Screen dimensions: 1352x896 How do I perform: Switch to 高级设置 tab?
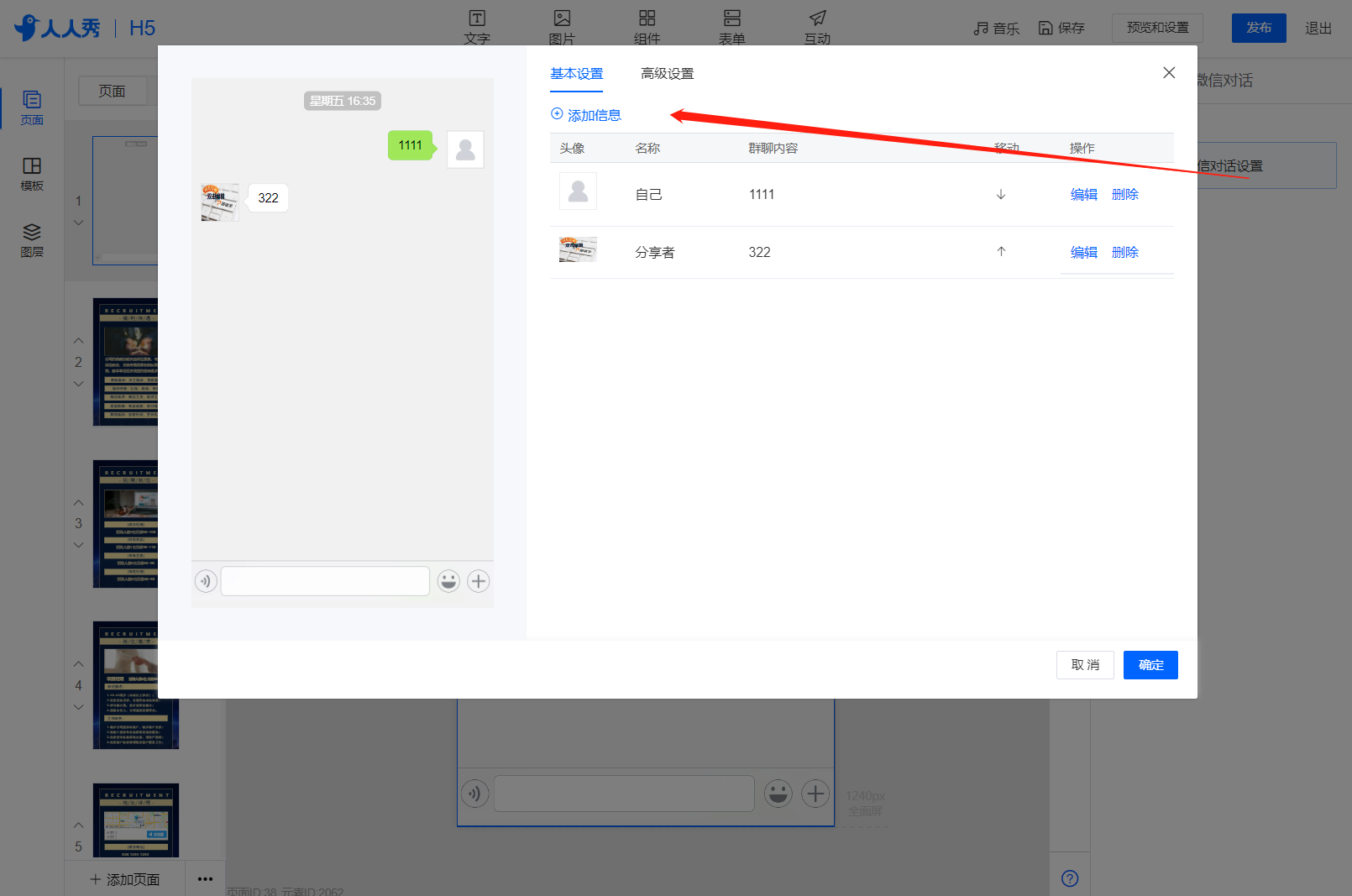[668, 74]
